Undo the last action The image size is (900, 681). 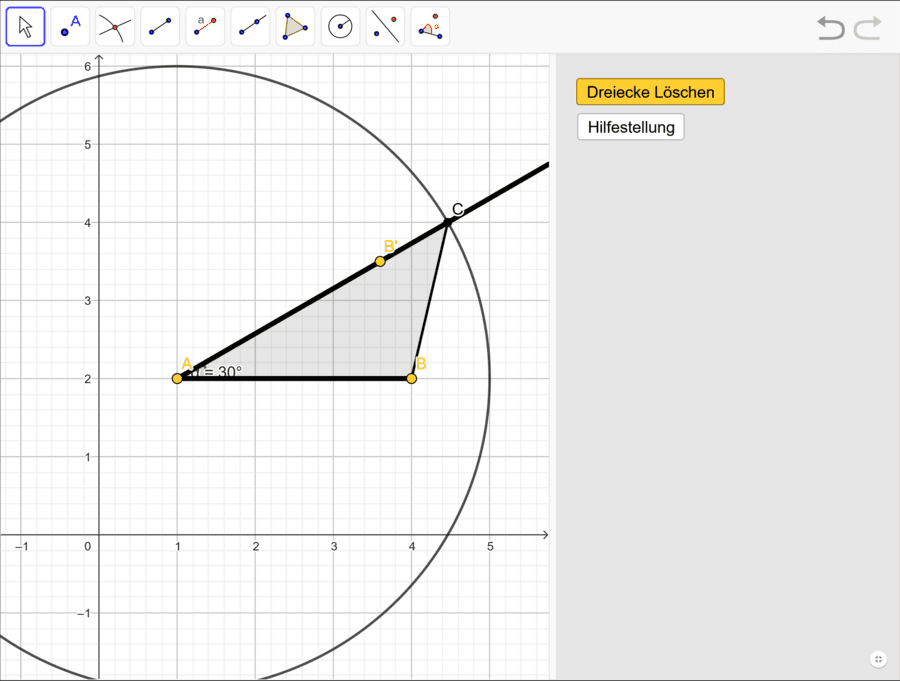pyautogui.click(x=831, y=28)
